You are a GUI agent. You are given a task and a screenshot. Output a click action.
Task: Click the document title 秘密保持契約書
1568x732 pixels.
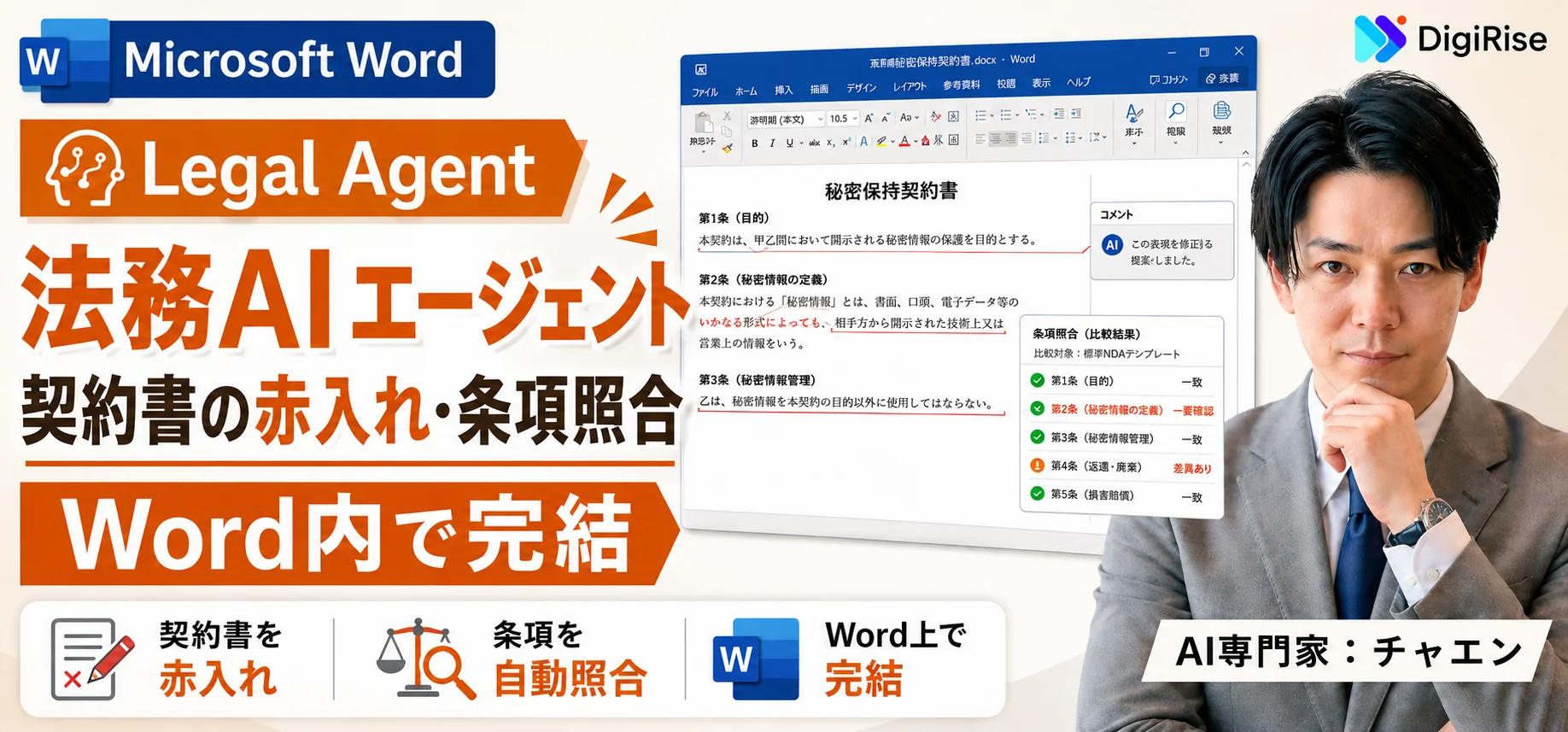[891, 190]
